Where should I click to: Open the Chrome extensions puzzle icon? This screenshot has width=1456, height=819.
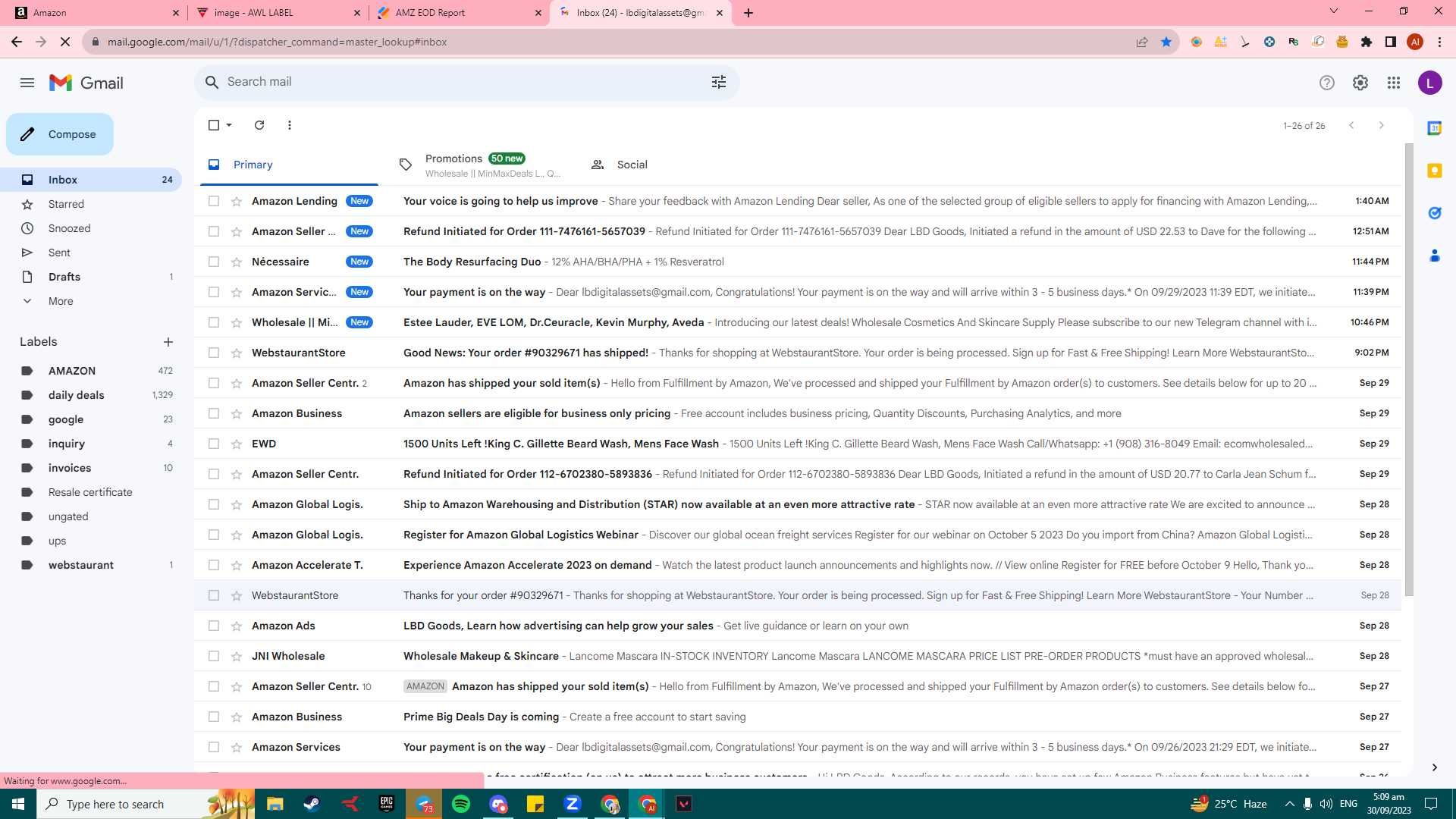click(x=1367, y=42)
